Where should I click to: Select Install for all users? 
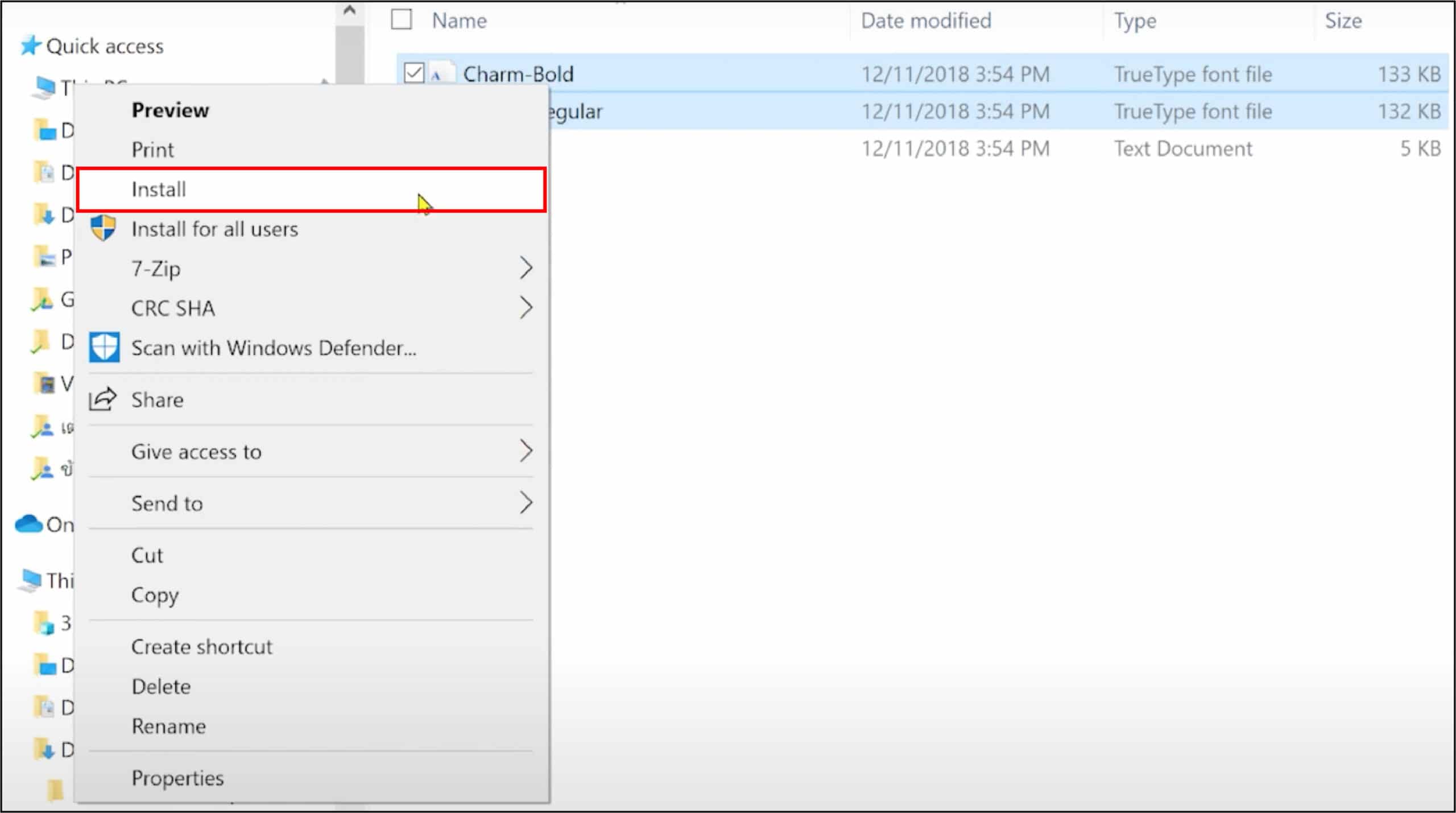click(x=312, y=229)
